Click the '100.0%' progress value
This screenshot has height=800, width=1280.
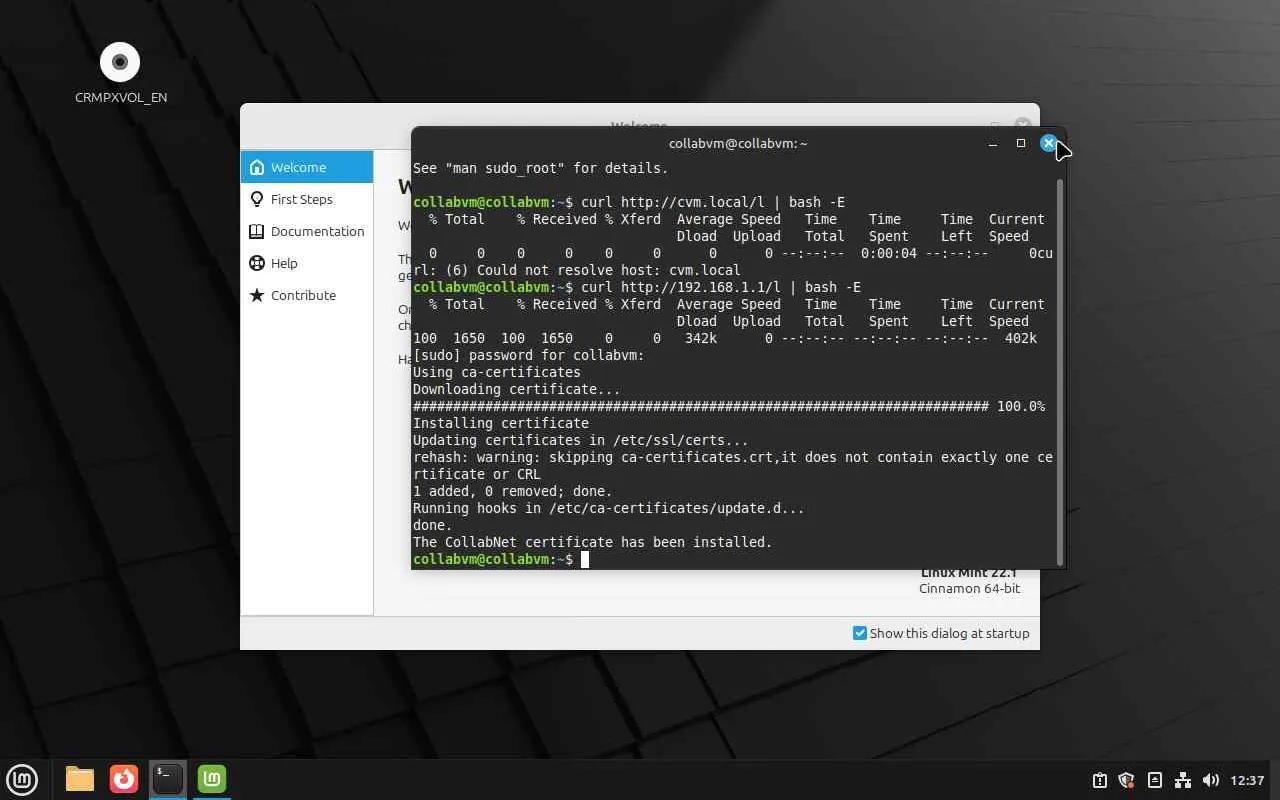1021,406
